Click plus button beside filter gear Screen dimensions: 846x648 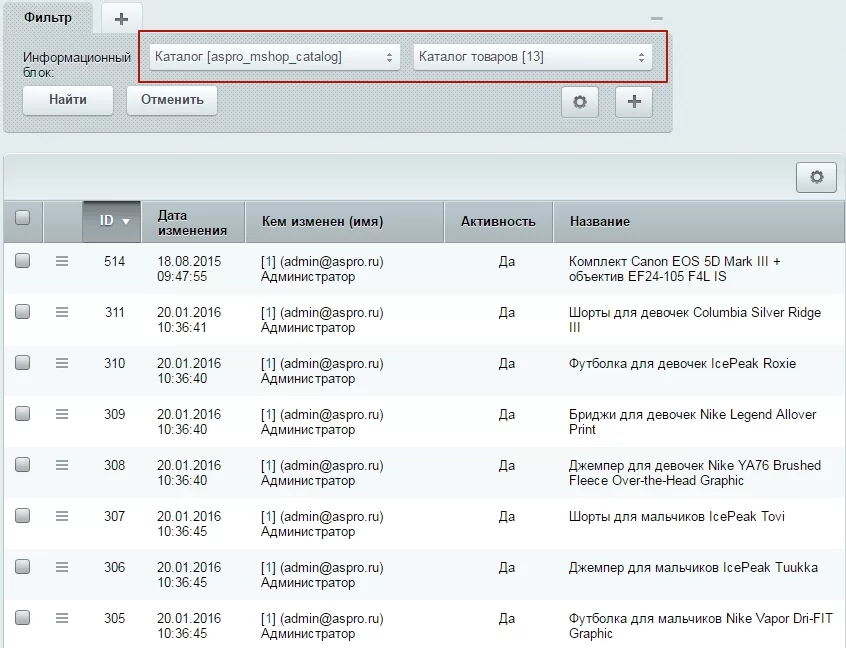[x=634, y=102]
